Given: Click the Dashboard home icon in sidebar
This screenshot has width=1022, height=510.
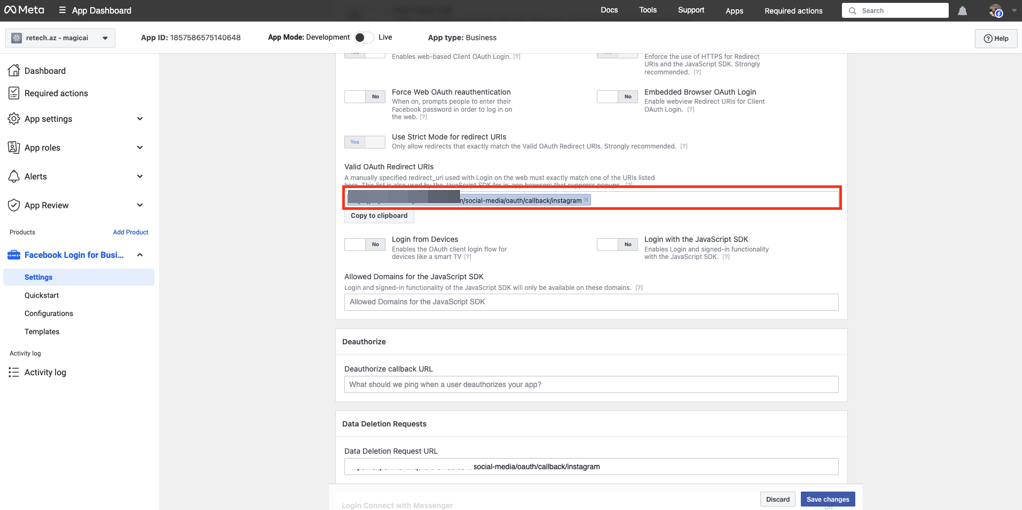Looking at the screenshot, I should 14,71.
